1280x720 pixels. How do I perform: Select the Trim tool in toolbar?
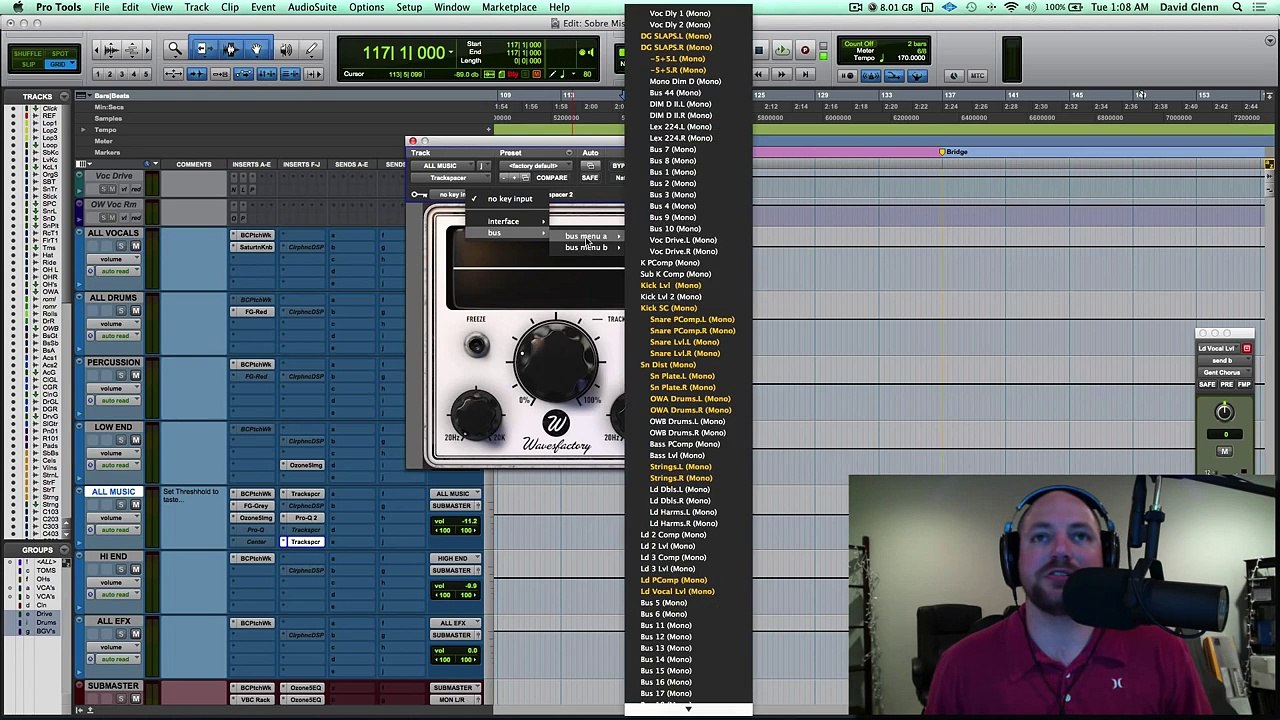pos(203,49)
